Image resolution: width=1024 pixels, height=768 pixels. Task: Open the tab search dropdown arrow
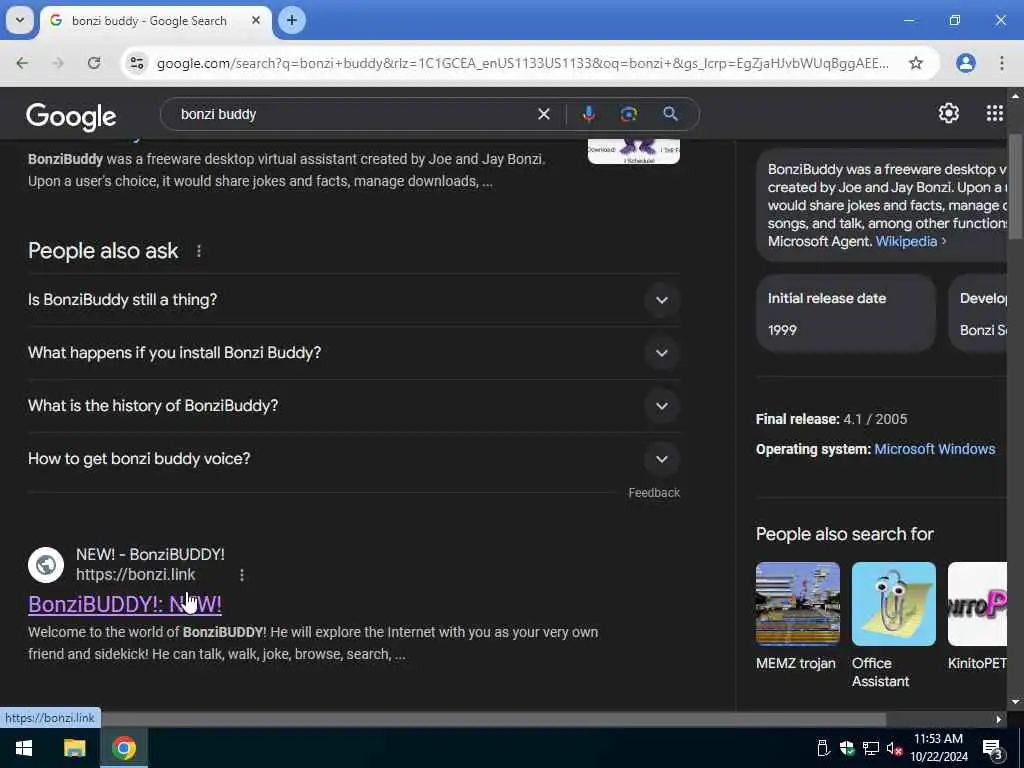pyautogui.click(x=20, y=20)
